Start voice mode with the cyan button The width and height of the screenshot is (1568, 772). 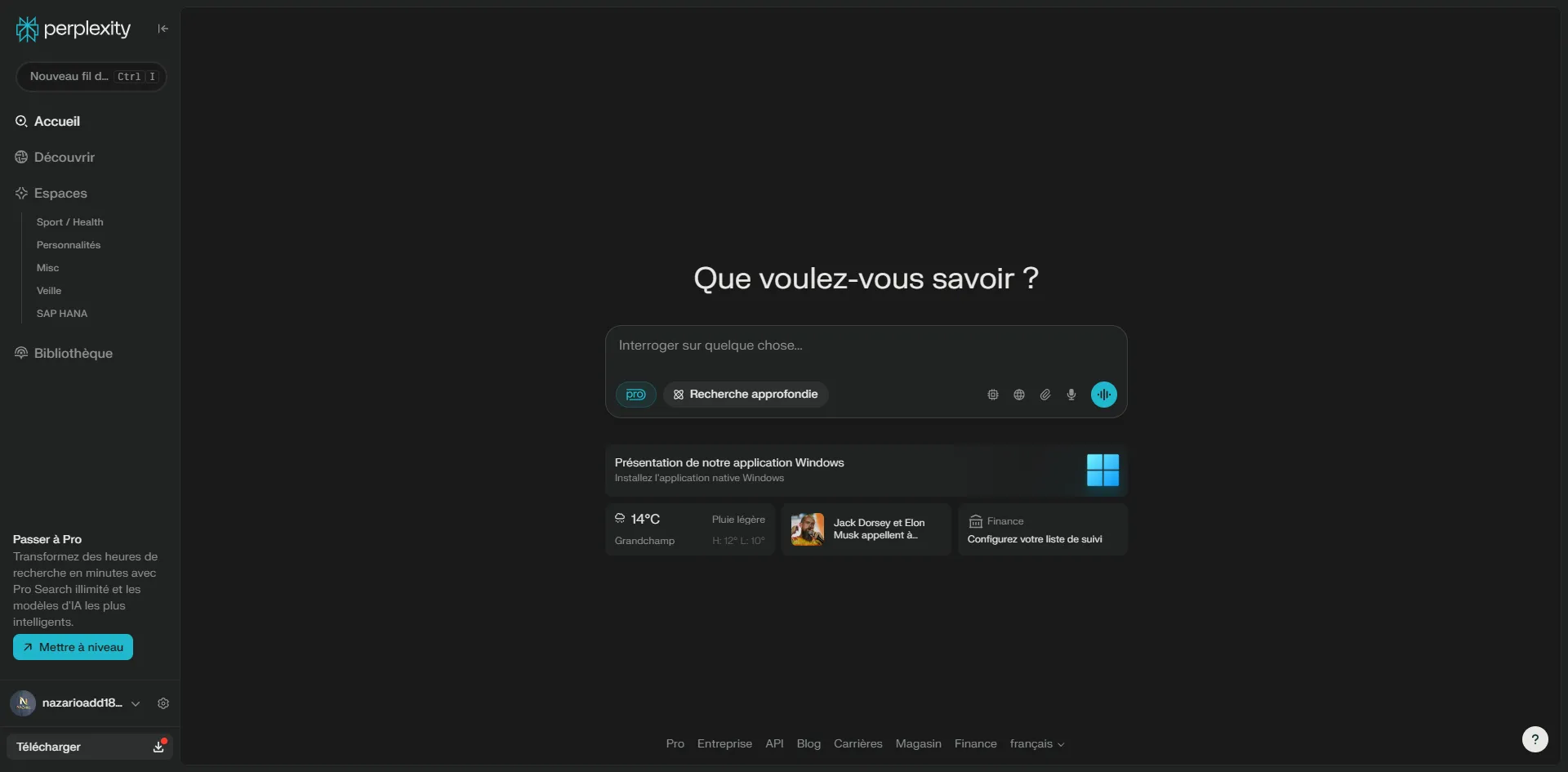pos(1103,395)
